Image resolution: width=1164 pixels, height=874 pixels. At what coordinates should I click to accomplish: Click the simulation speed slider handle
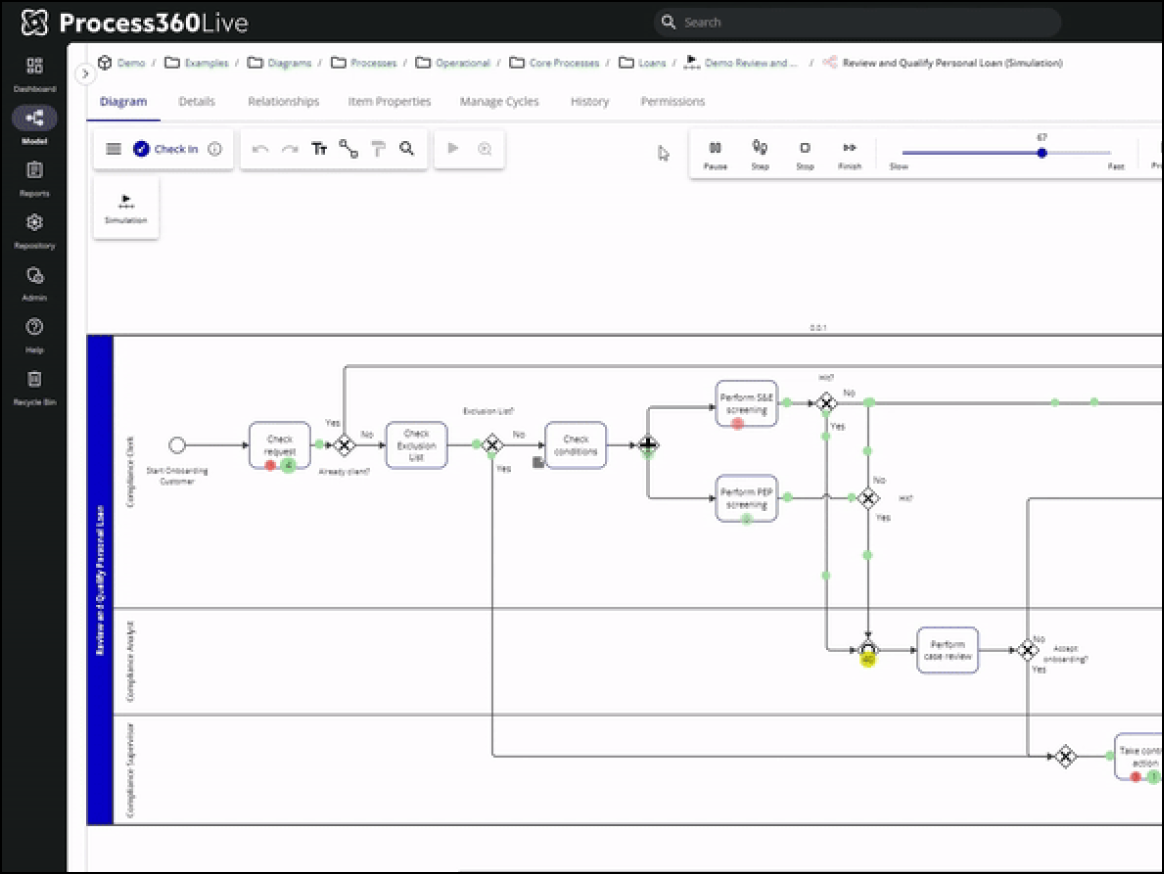[1042, 152]
